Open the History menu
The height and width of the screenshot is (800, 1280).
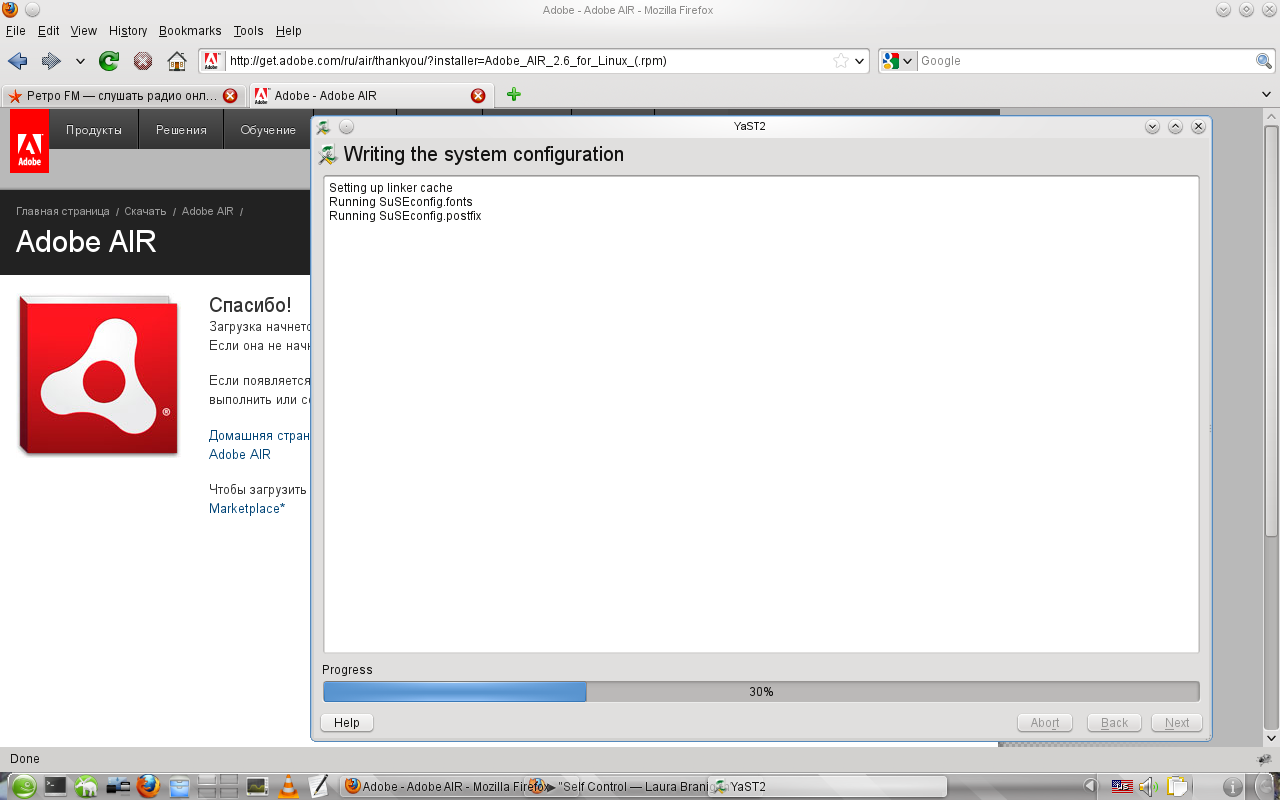(x=128, y=31)
